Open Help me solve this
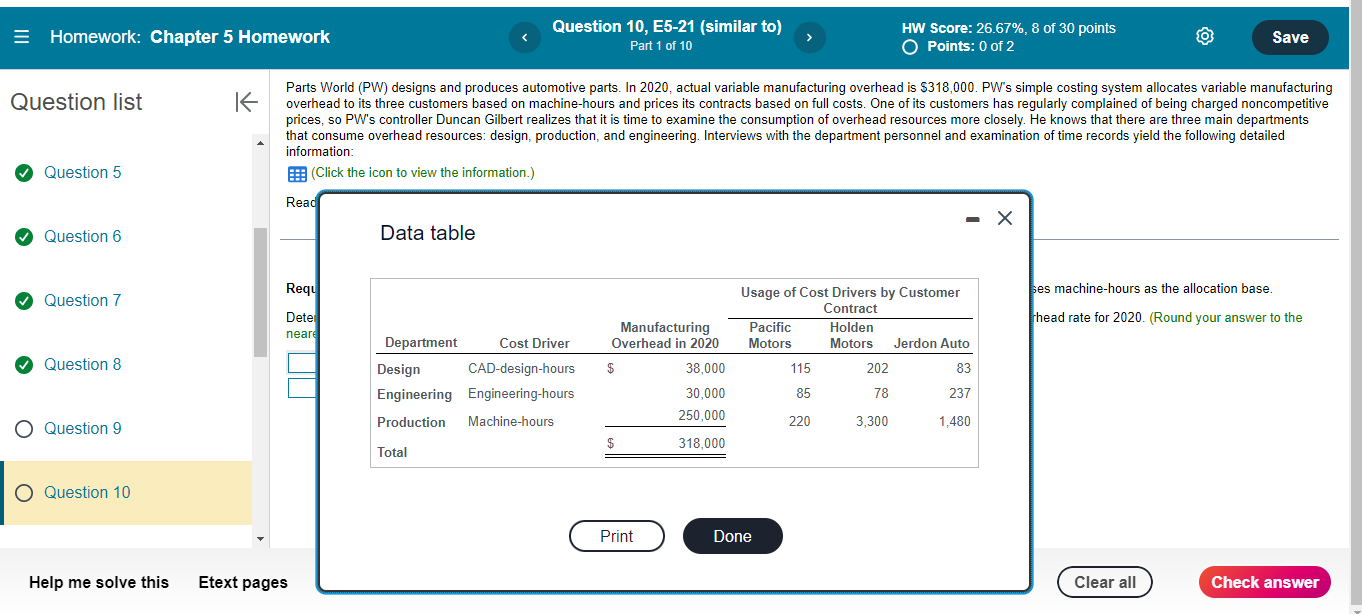The width and height of the screenshot is (1362, 614). [x=99, y=582]
